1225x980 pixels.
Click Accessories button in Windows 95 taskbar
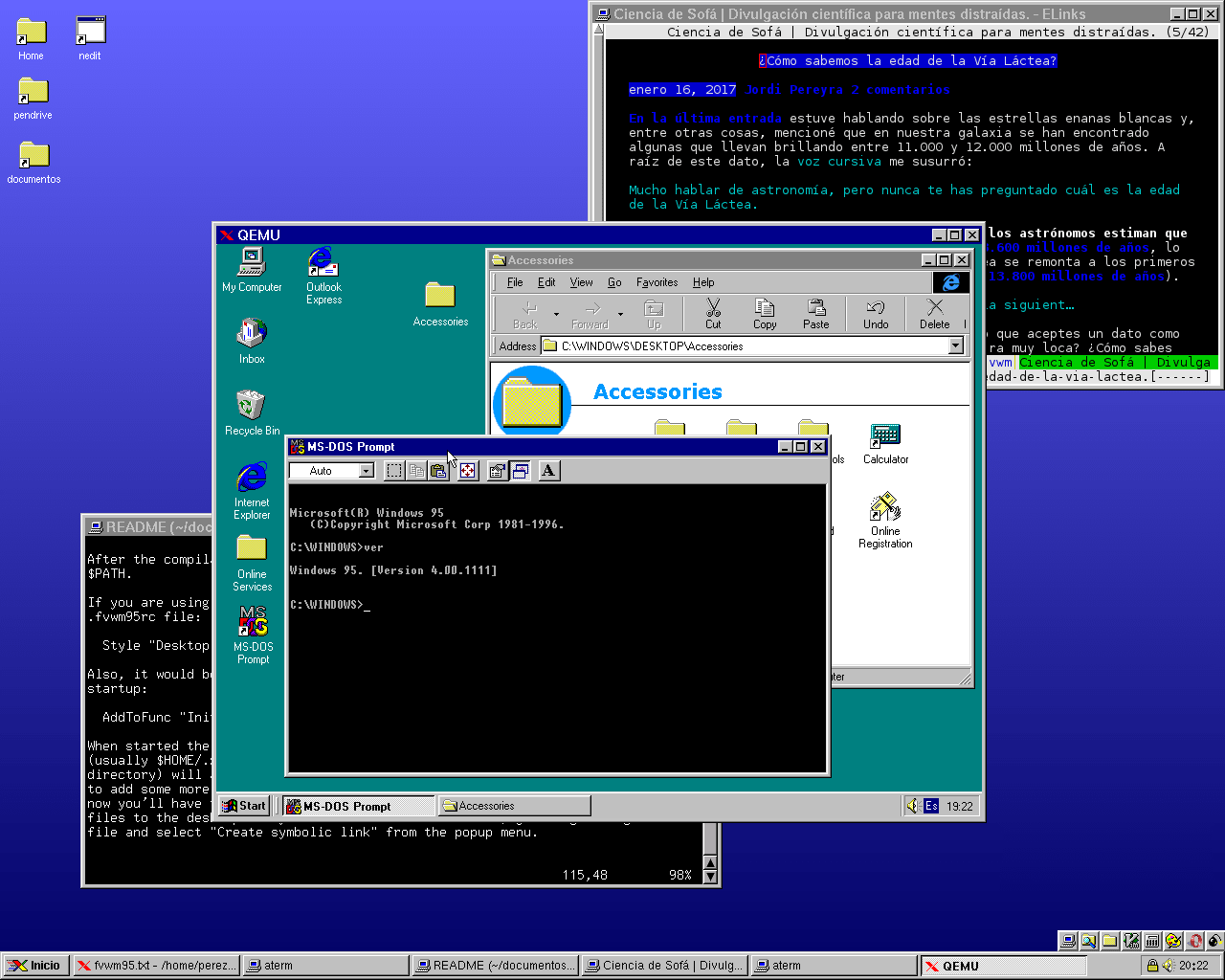point(515,806)
